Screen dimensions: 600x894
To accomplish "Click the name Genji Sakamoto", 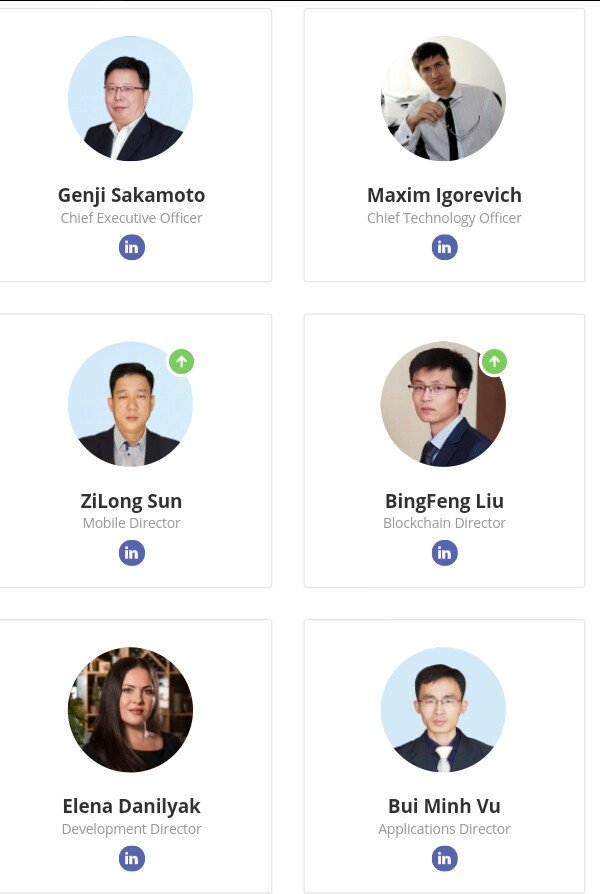I will click(x=132, y=195).
